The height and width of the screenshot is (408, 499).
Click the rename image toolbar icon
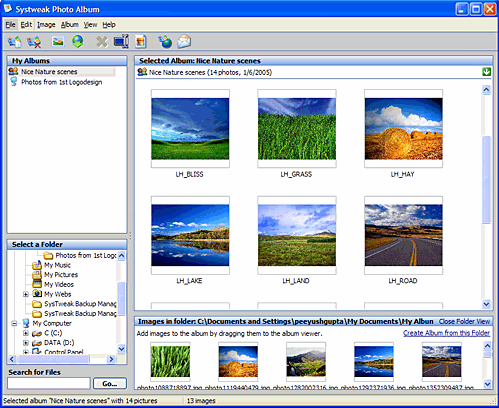click(x=121, y=41)
